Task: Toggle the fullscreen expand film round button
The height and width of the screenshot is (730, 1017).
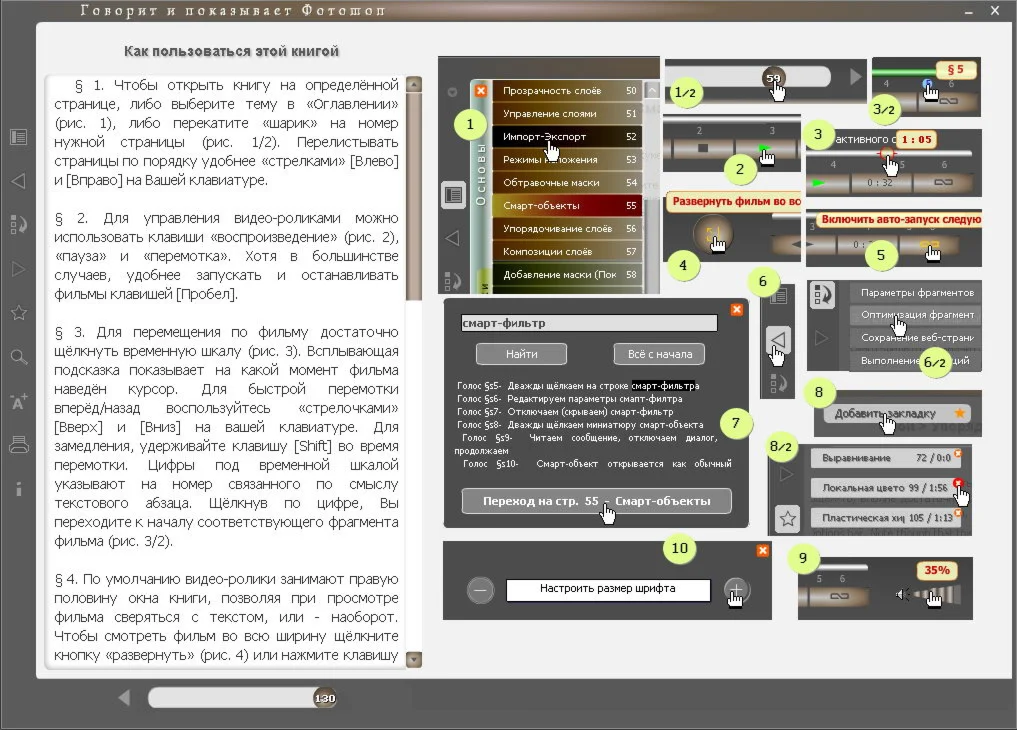Action: [x=711, y=233]
